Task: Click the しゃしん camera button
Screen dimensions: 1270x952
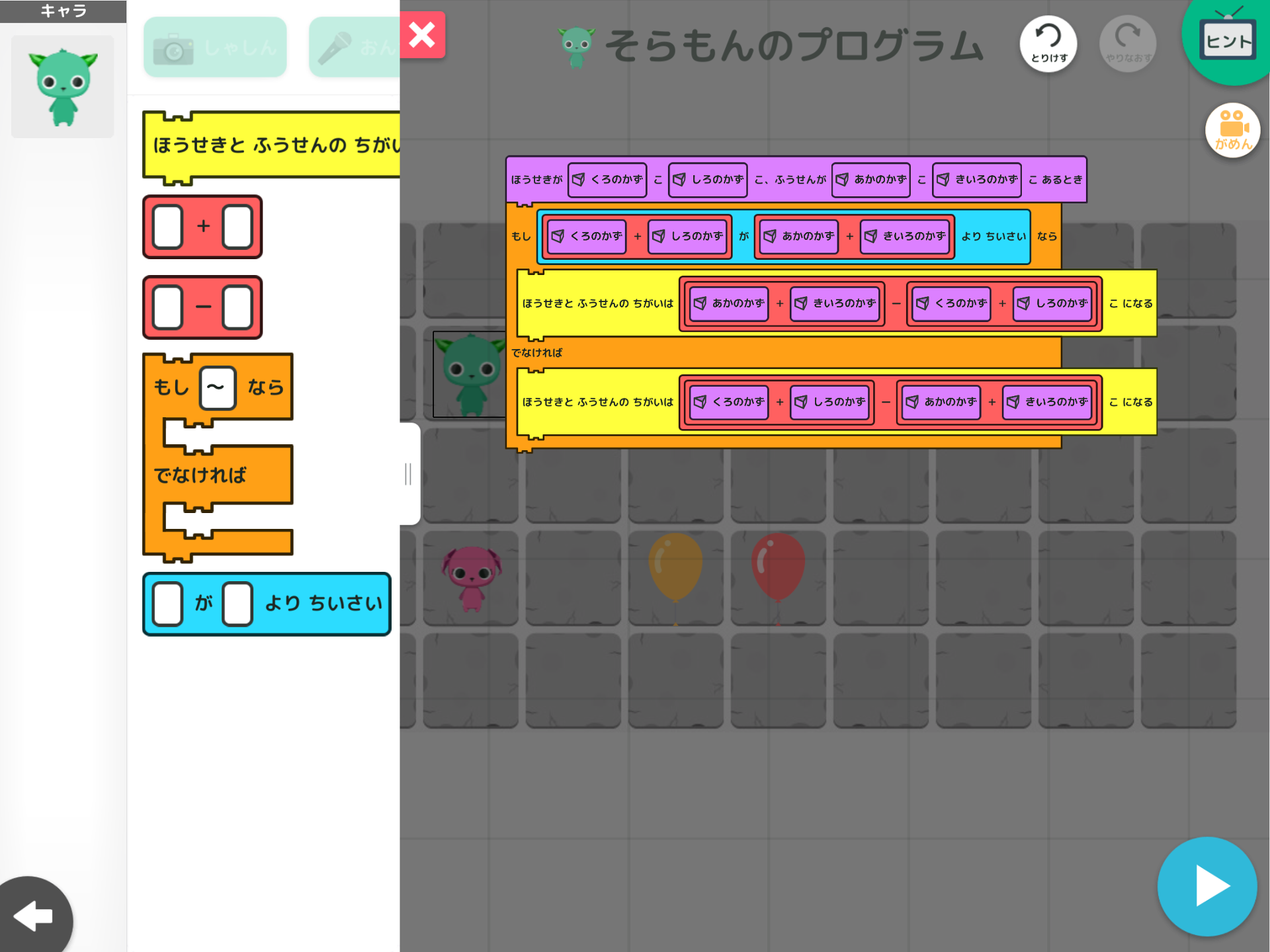Action: point(215,48)
